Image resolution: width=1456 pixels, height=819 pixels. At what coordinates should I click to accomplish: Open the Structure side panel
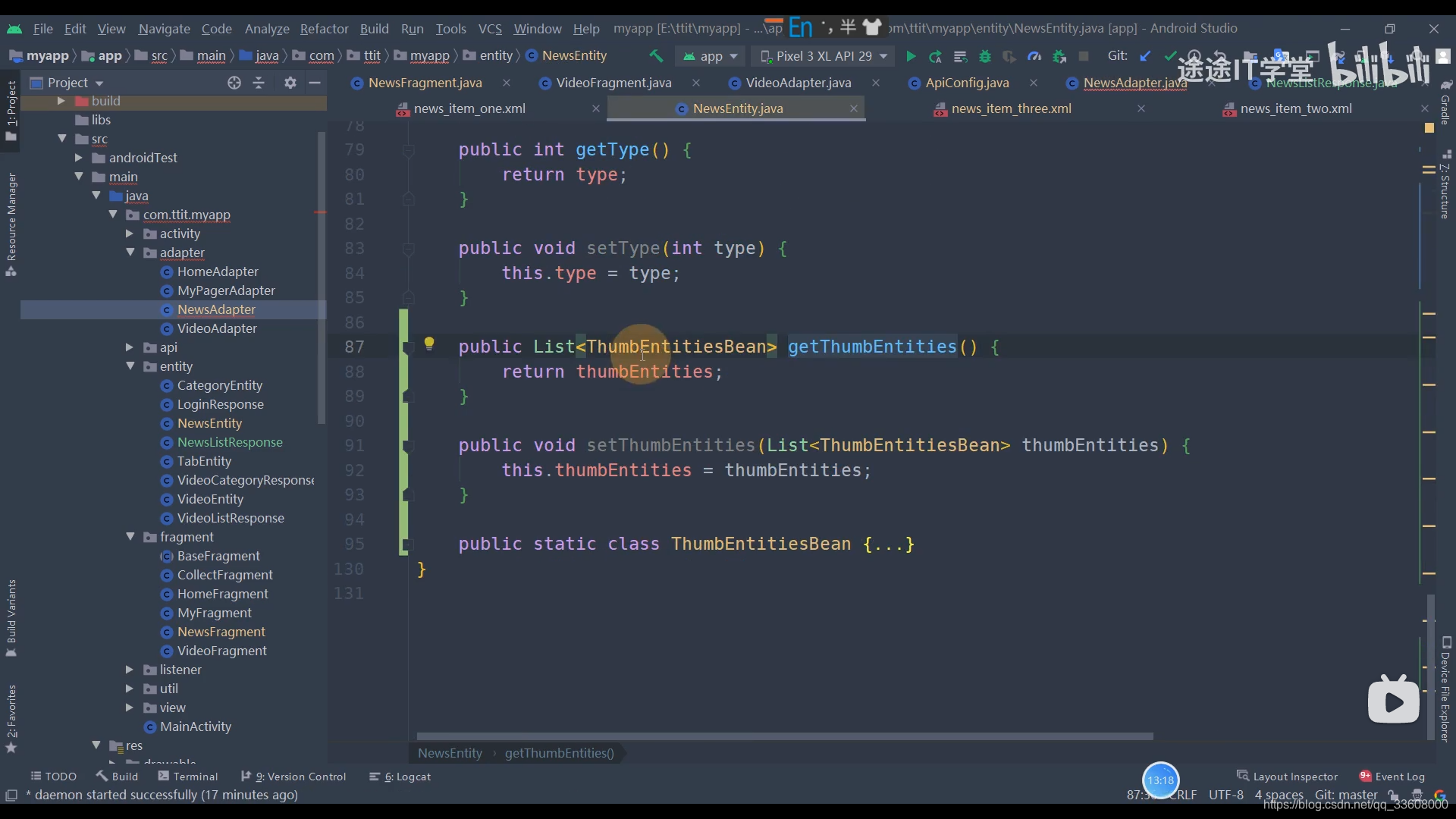[x=1445, y=186]
